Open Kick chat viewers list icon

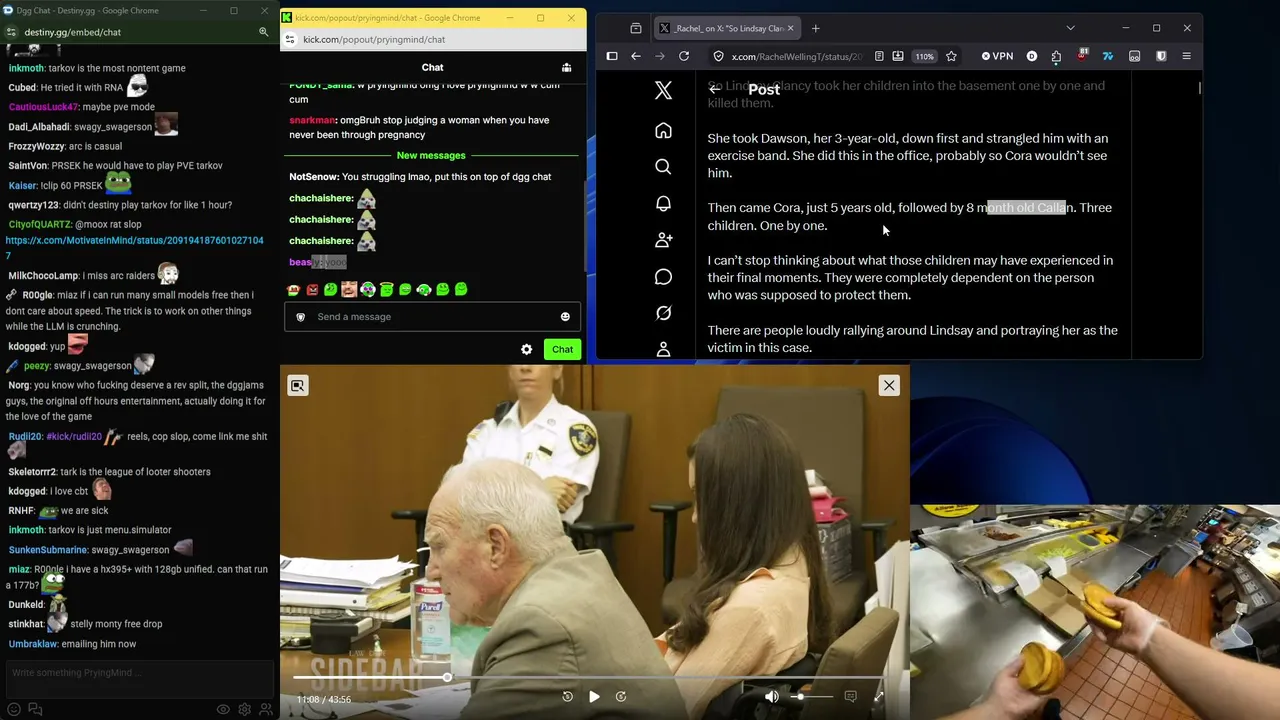click(566, 67)
